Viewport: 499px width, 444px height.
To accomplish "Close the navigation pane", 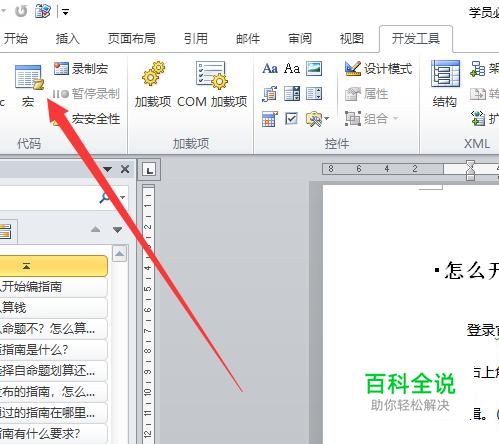I will [x=125, y=169].
